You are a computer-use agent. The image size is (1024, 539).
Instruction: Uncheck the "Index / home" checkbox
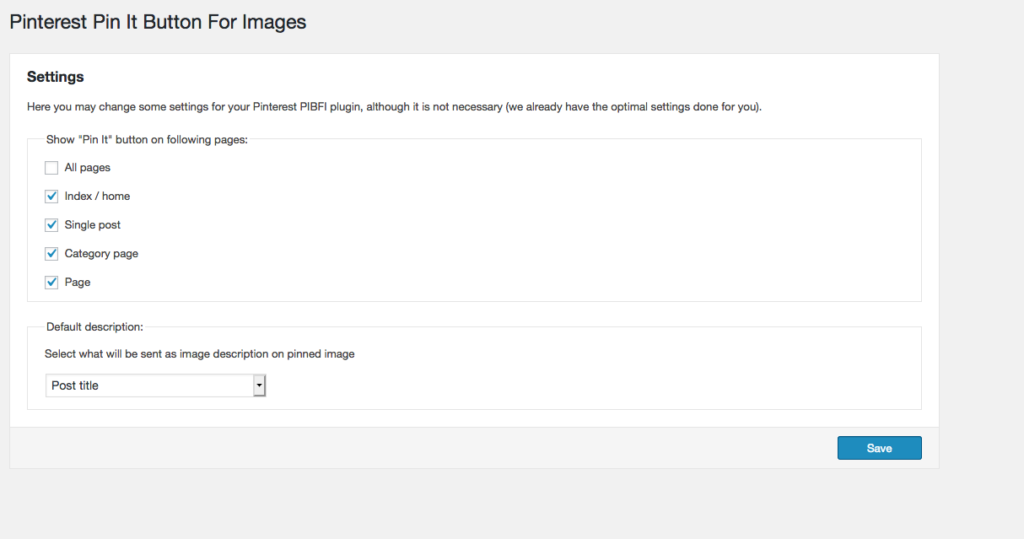pos(51,196)
